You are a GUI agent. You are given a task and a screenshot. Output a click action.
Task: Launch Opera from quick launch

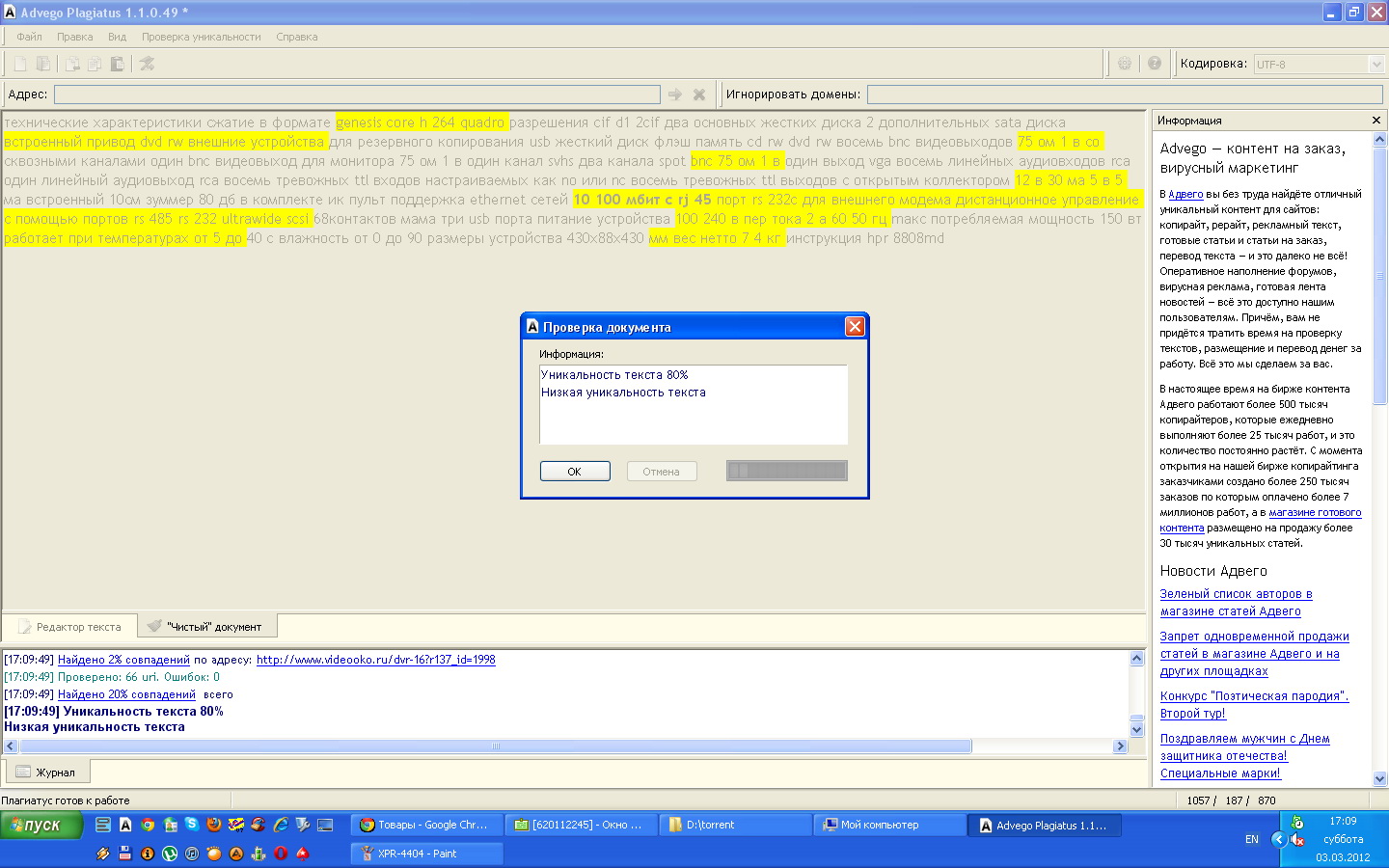(x=281, y=854)
